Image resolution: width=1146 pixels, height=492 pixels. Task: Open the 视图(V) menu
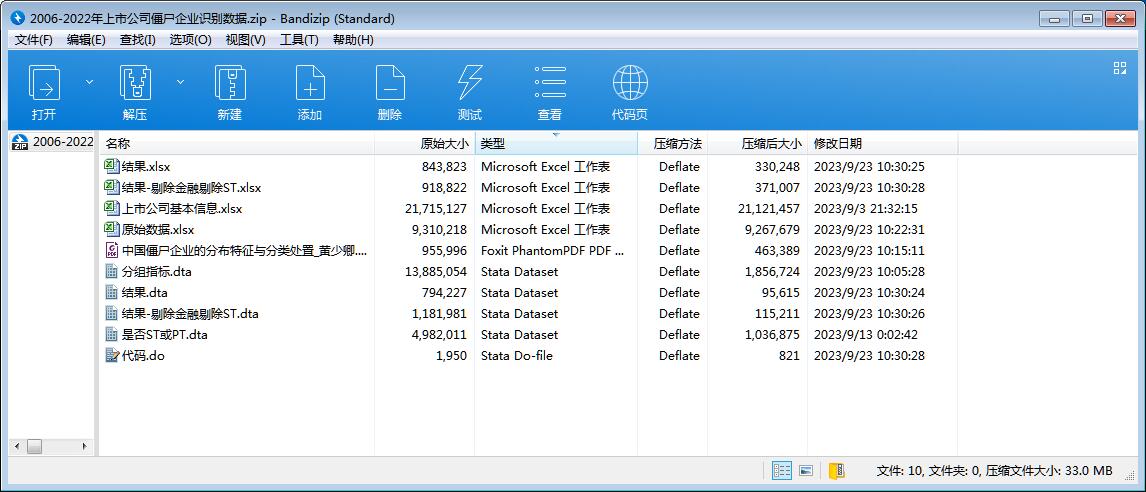(x=246, y=40)
